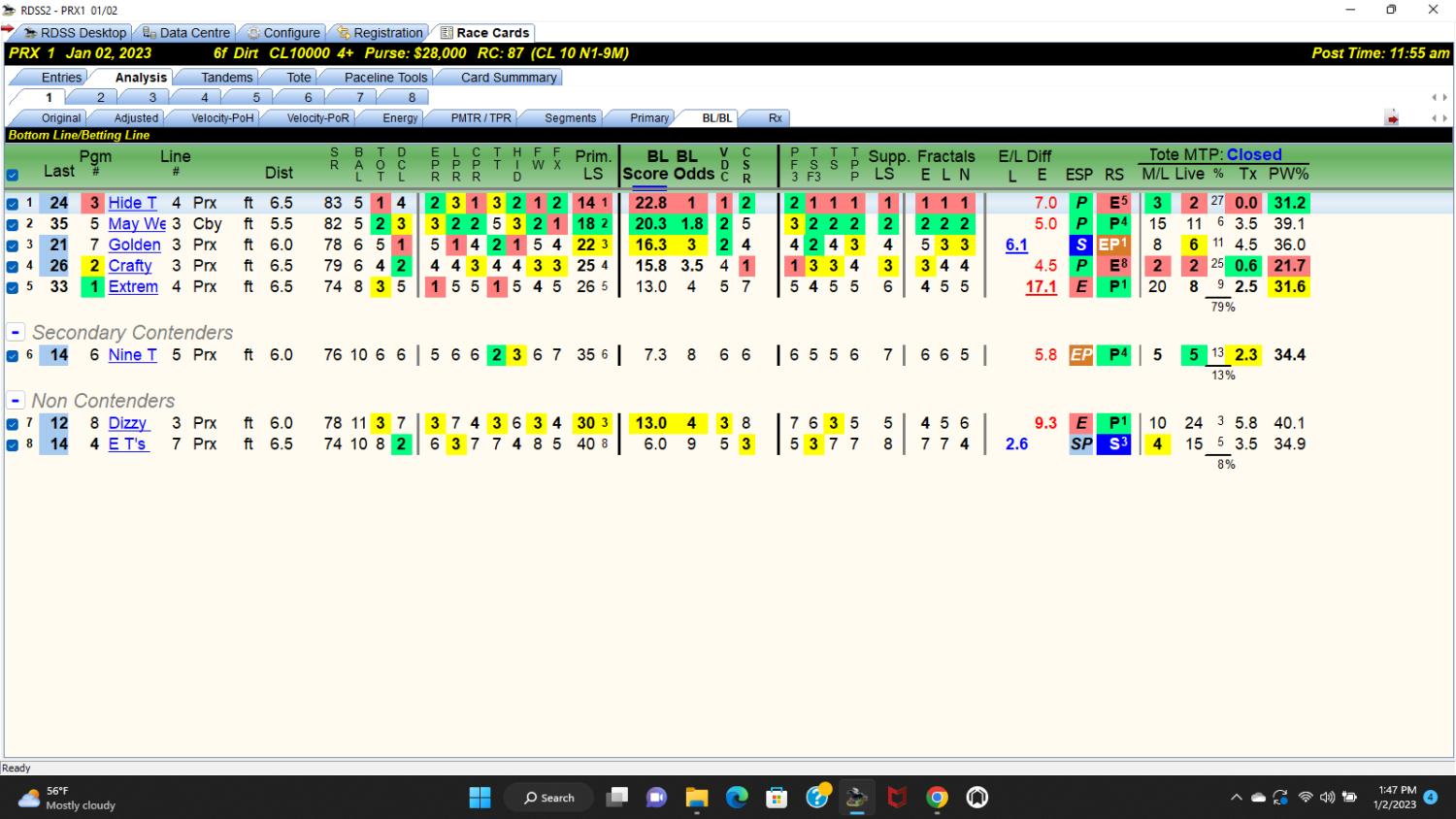
Task: Click the RDSS app taskbar icon
Action: click(x=856, y=798)
